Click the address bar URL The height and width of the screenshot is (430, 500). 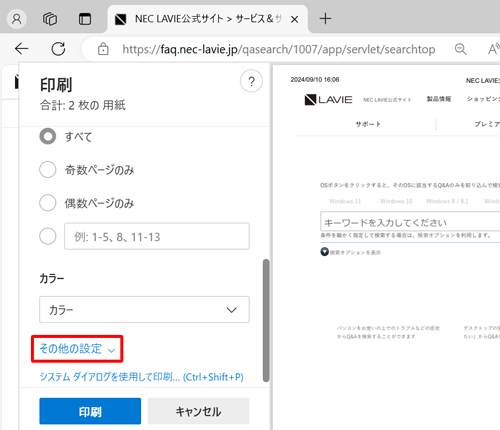coord(279,49)
